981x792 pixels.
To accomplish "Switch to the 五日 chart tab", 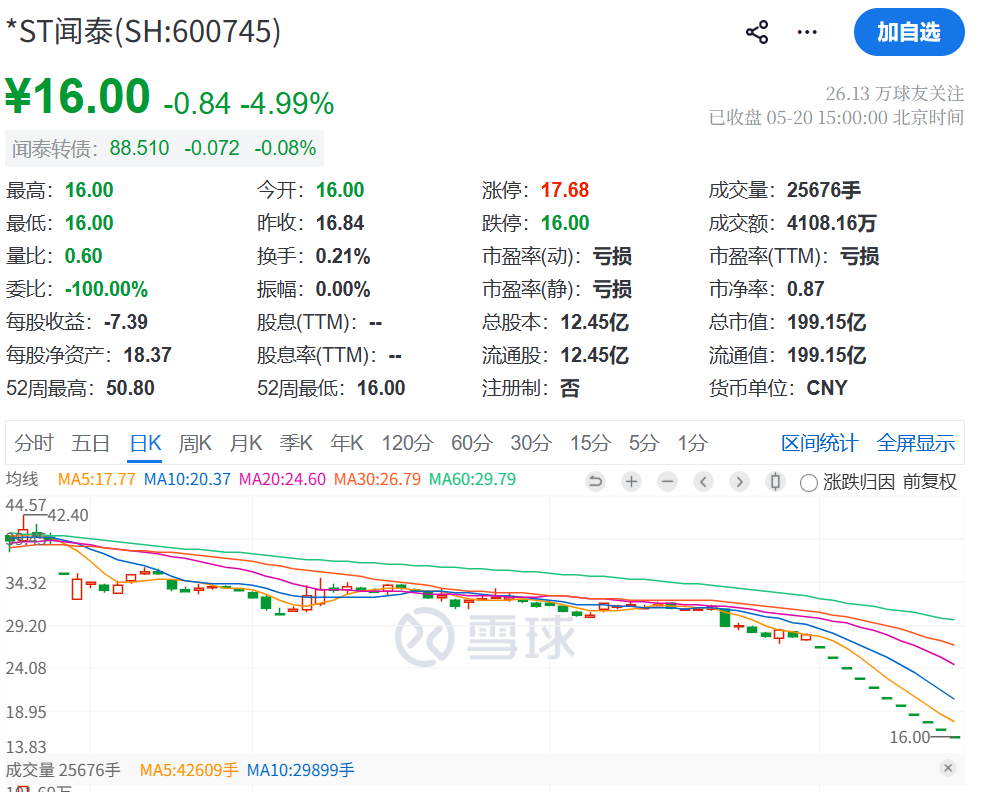I will tap(91, 443).
